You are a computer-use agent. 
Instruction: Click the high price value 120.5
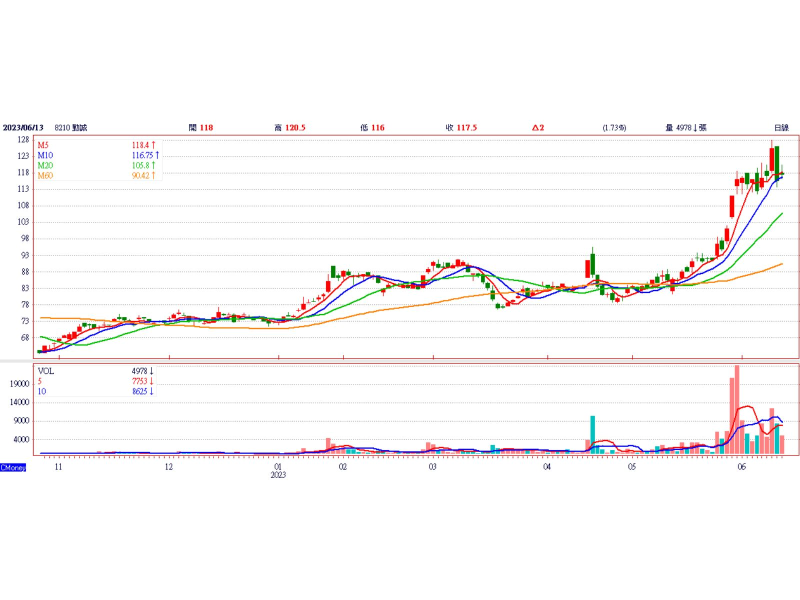click(295, 128)
